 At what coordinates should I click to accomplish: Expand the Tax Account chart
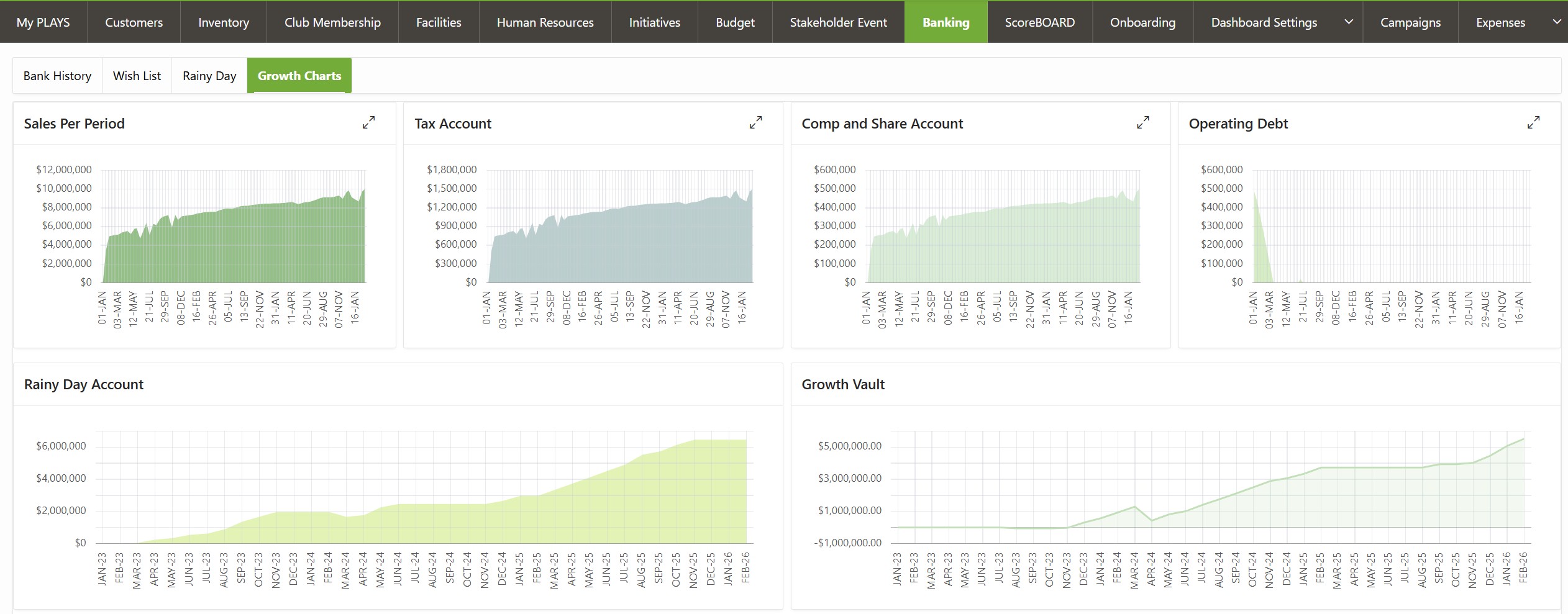coord(755,123)
